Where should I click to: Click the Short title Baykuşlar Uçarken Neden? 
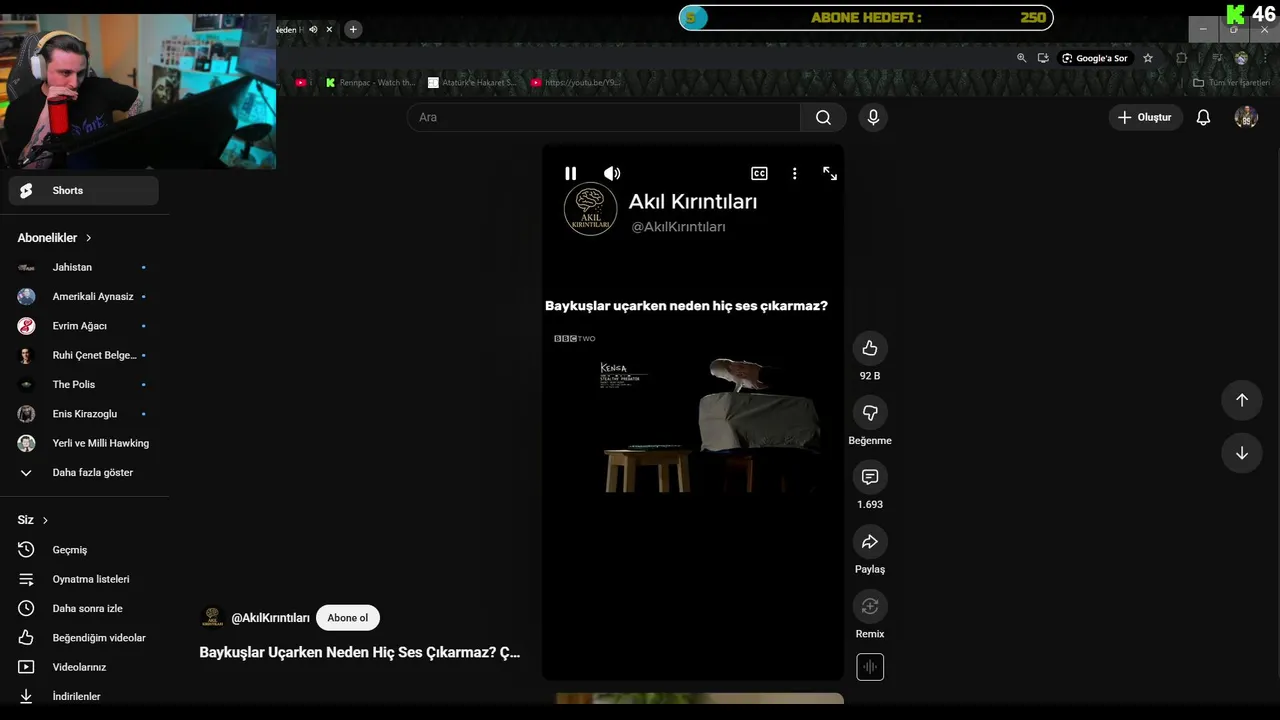click(x=360, y=652)
